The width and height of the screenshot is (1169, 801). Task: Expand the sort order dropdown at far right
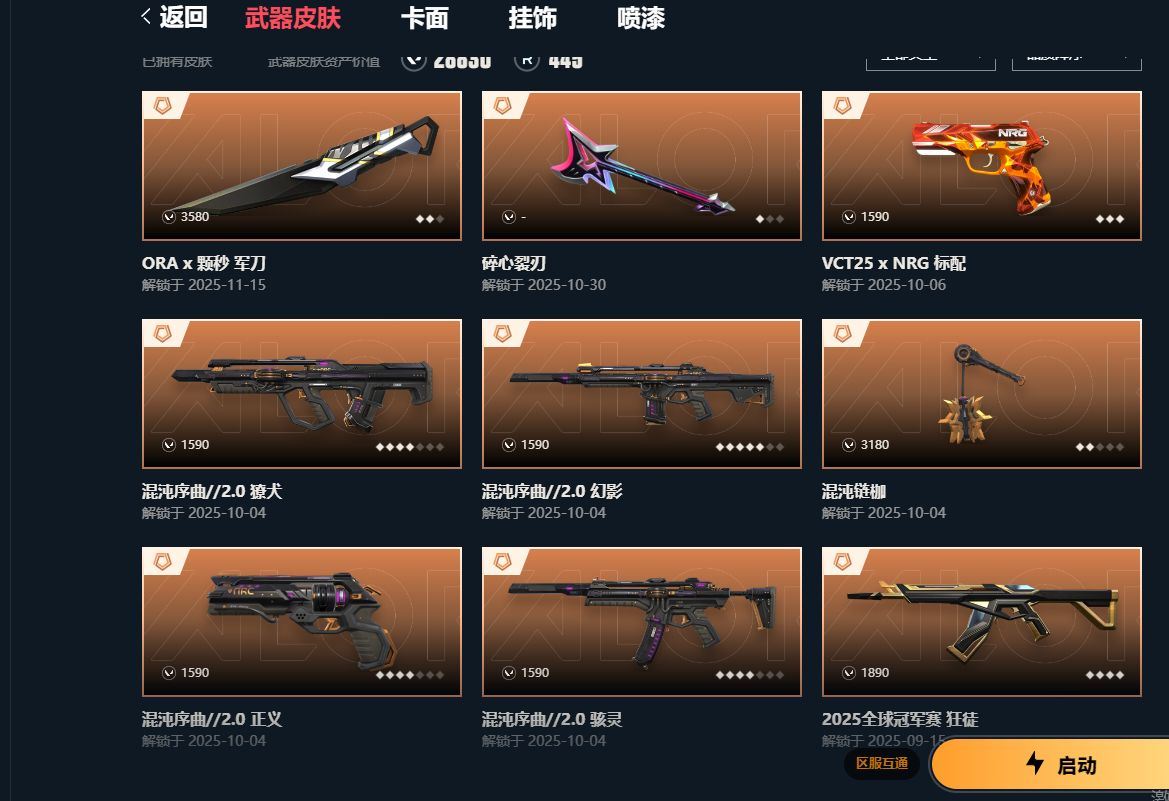(x=1077, y=61)
